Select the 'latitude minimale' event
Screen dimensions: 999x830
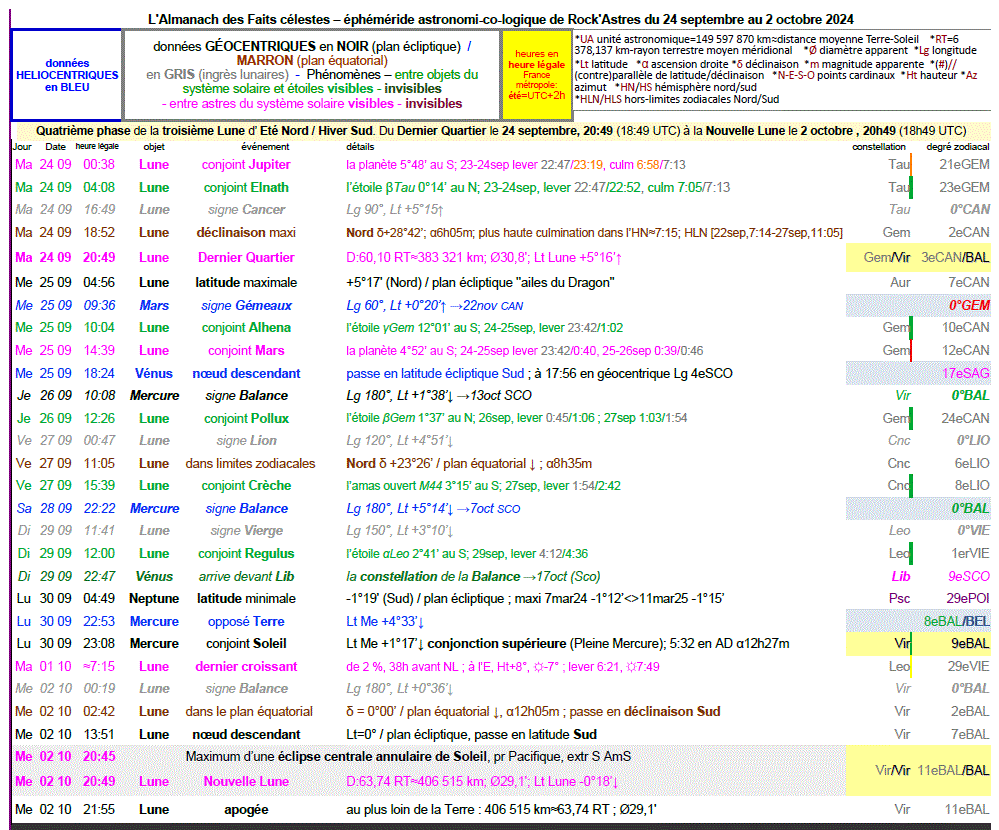[x=246, y=598]
